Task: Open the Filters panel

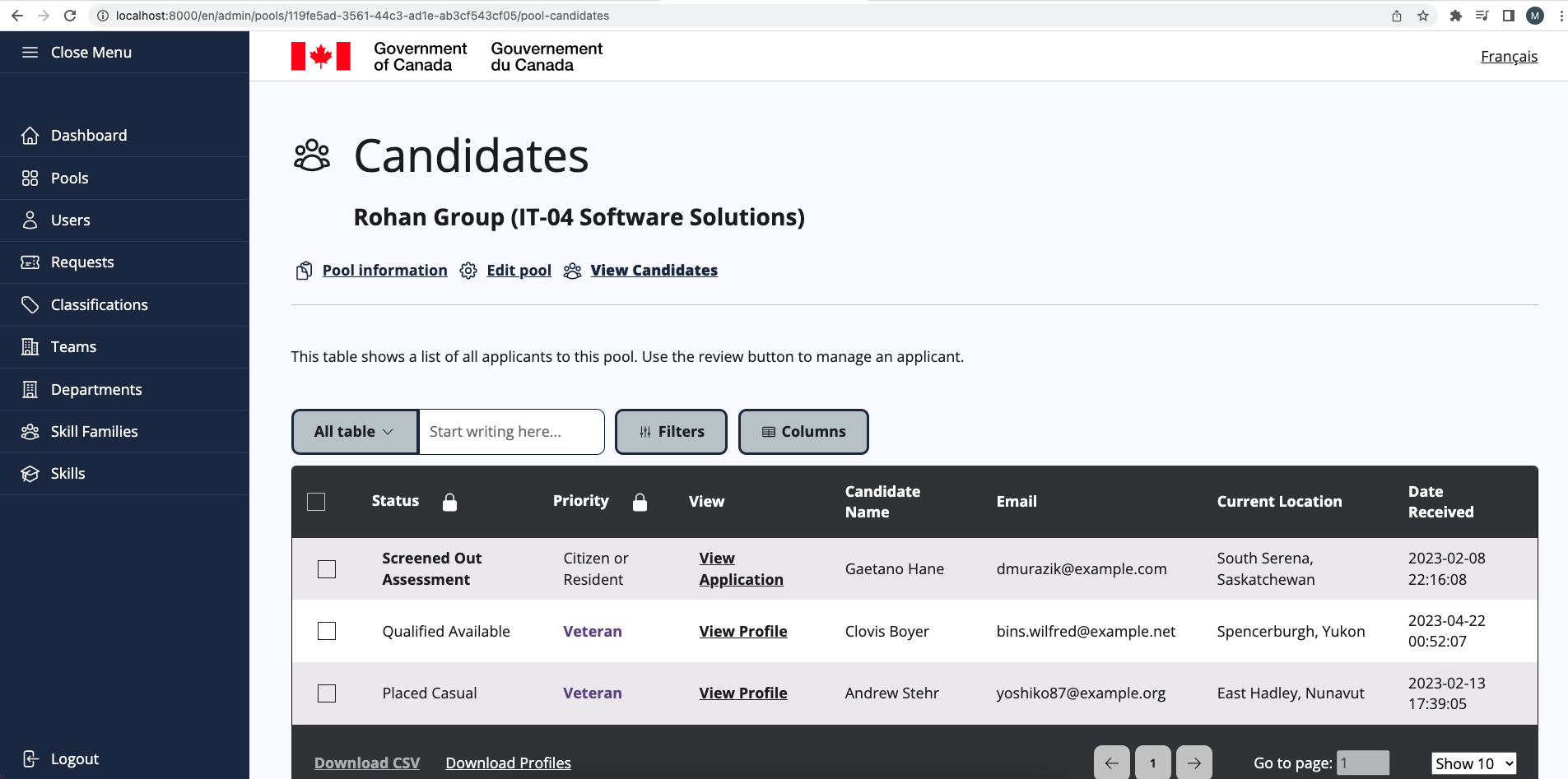Action: click(671, 431)
